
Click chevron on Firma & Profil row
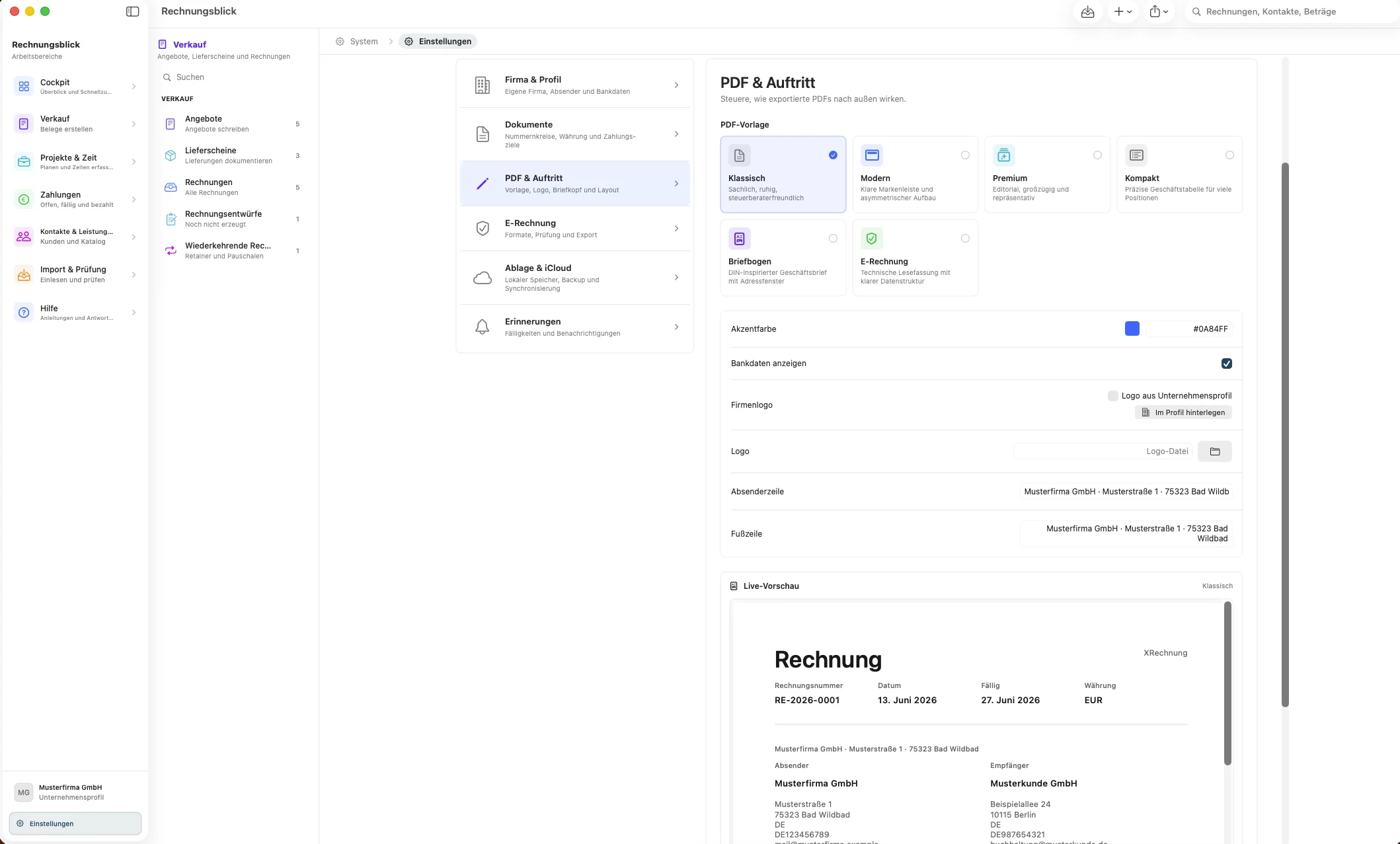click(x=676, y=85)
